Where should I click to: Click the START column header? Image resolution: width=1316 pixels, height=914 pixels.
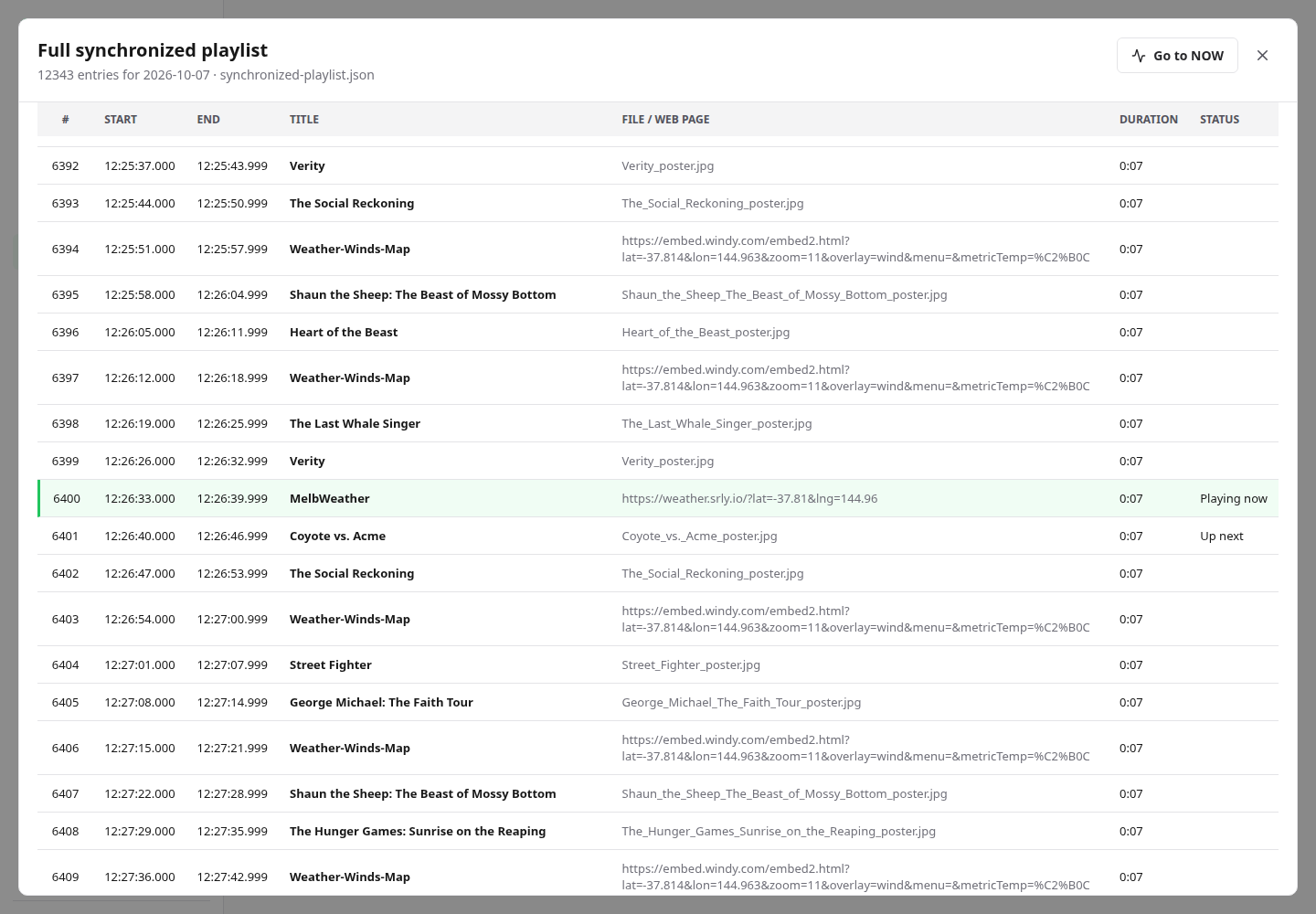pos(121,120)
